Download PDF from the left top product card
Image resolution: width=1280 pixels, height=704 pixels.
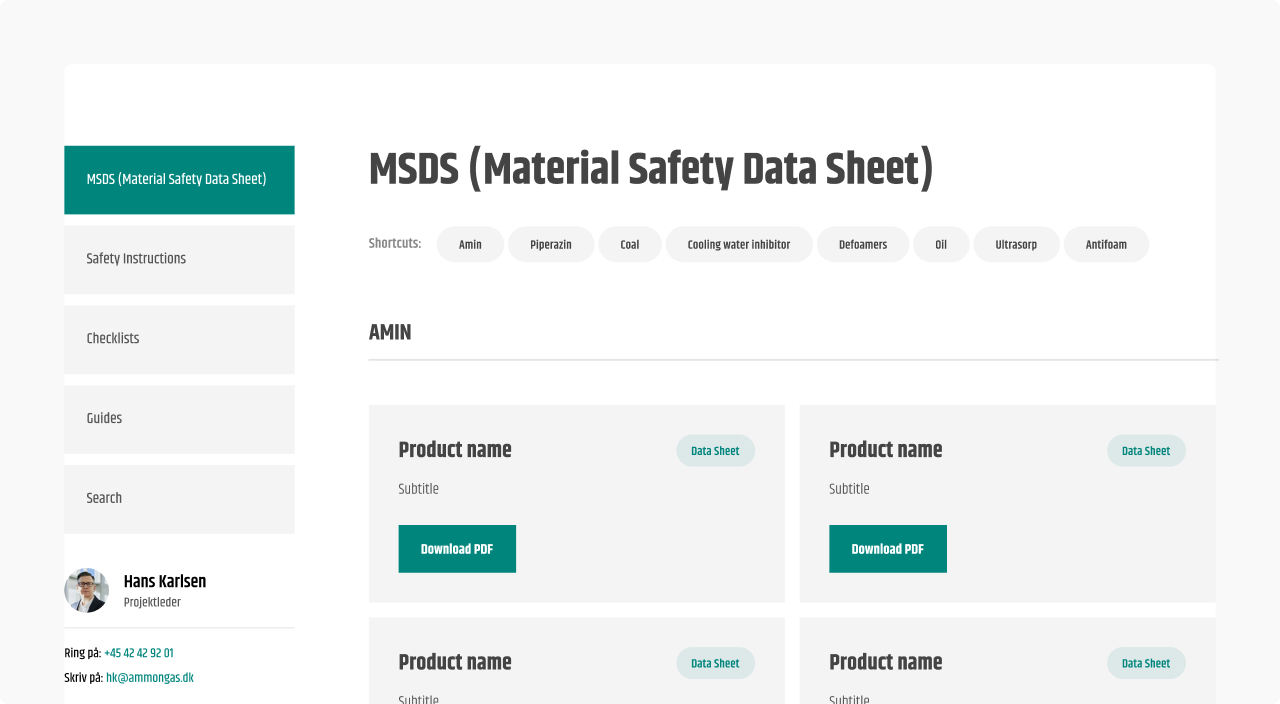pos(457,549)
